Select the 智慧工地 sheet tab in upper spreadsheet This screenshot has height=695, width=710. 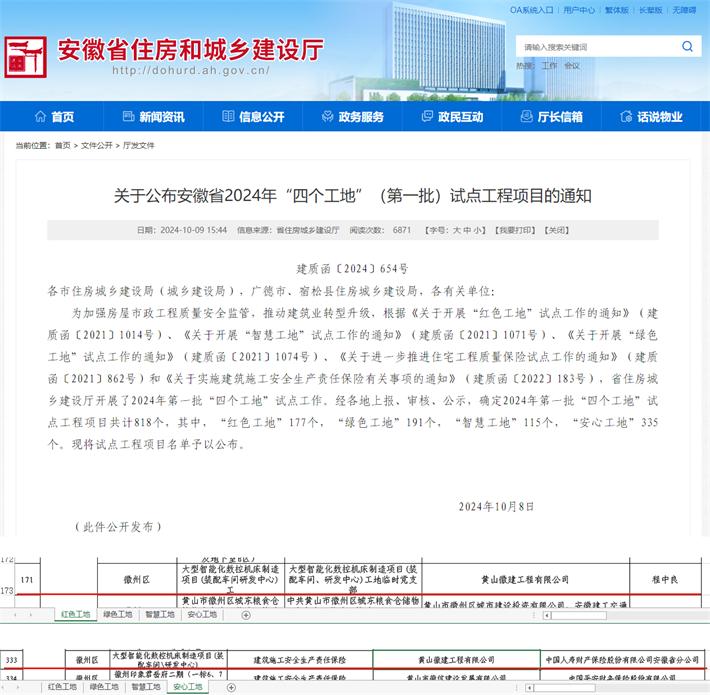[160, 614]
